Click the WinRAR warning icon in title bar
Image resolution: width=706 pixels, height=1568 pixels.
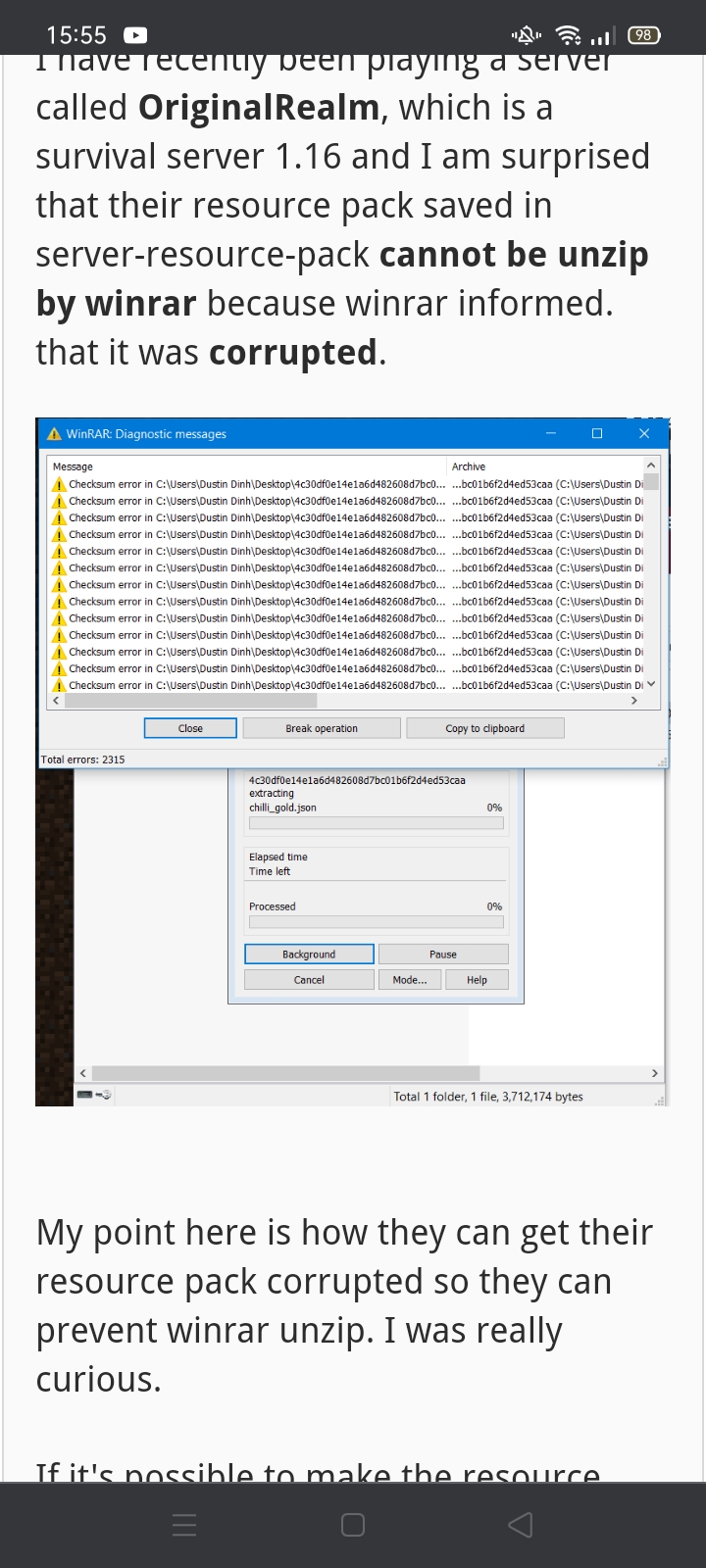(x=55, y=434)
